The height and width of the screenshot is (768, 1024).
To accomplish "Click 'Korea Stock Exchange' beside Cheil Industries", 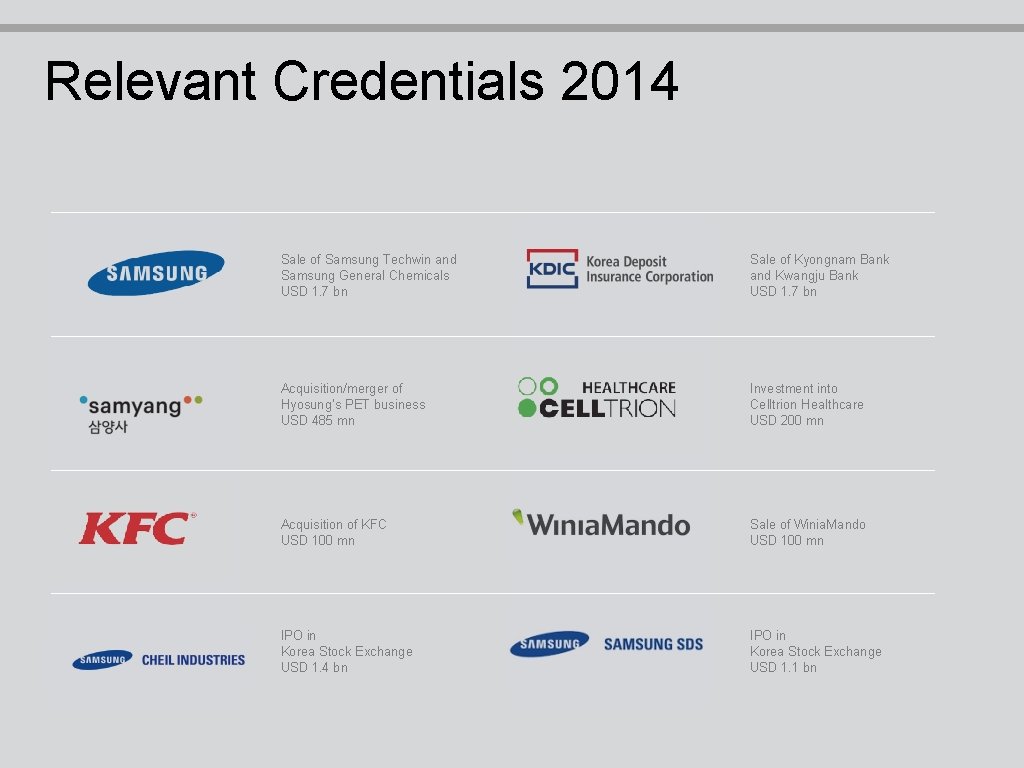I will pos(347,652).
